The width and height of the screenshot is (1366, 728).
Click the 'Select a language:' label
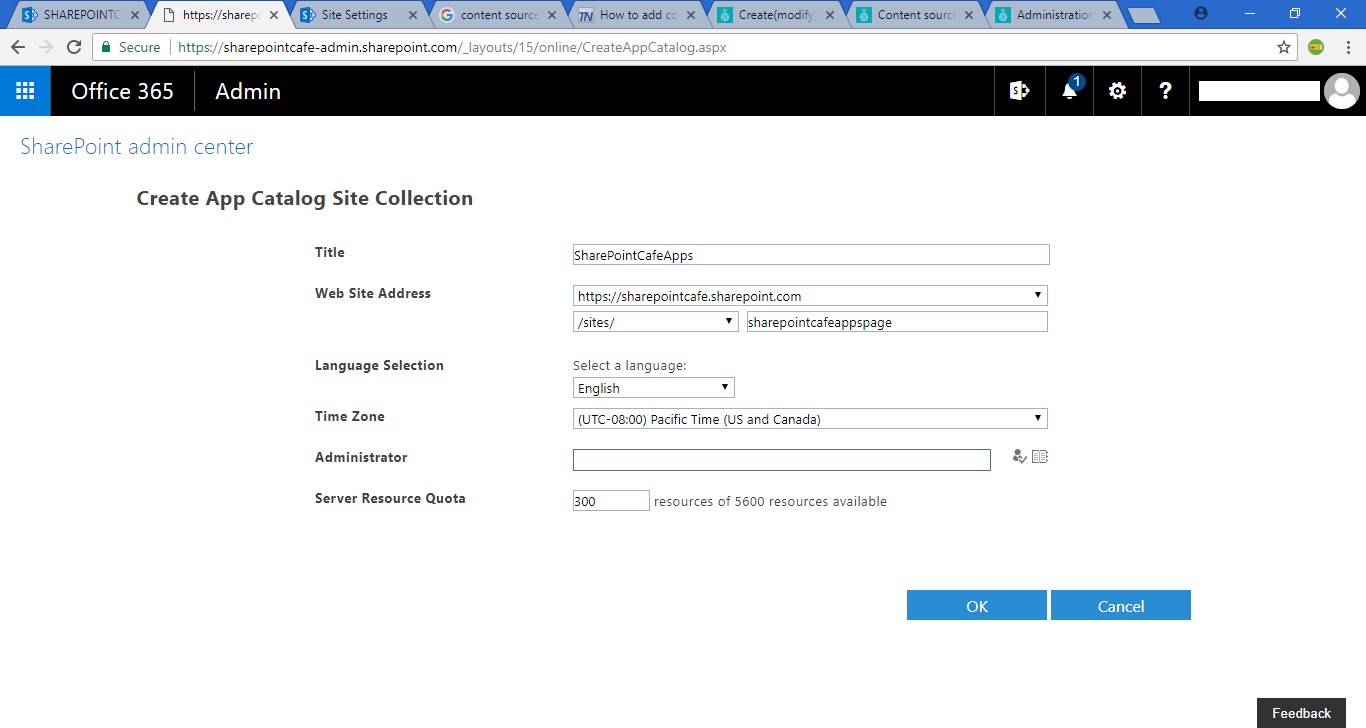coord(630,366)
